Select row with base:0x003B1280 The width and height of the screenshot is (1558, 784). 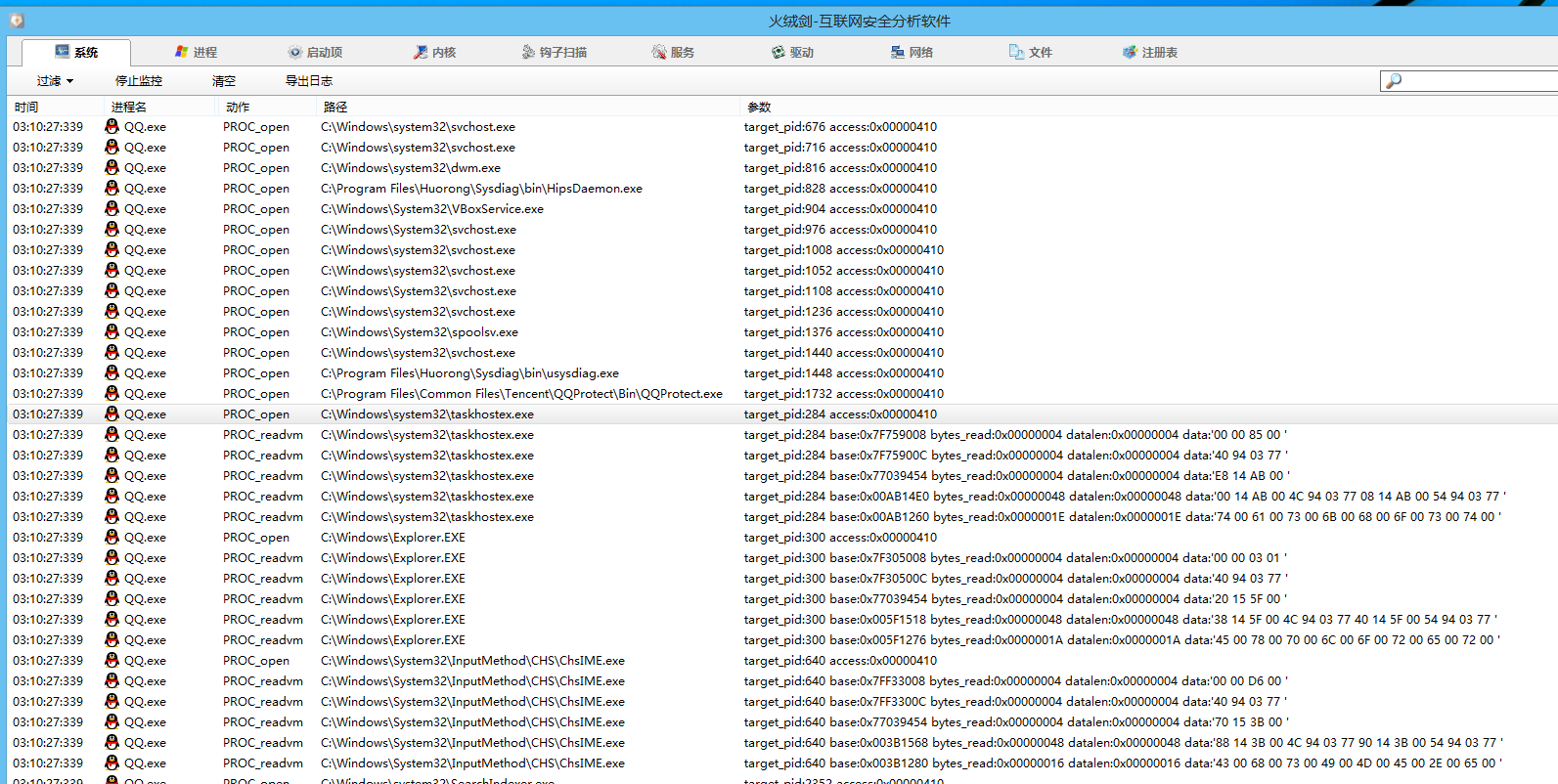782,763
